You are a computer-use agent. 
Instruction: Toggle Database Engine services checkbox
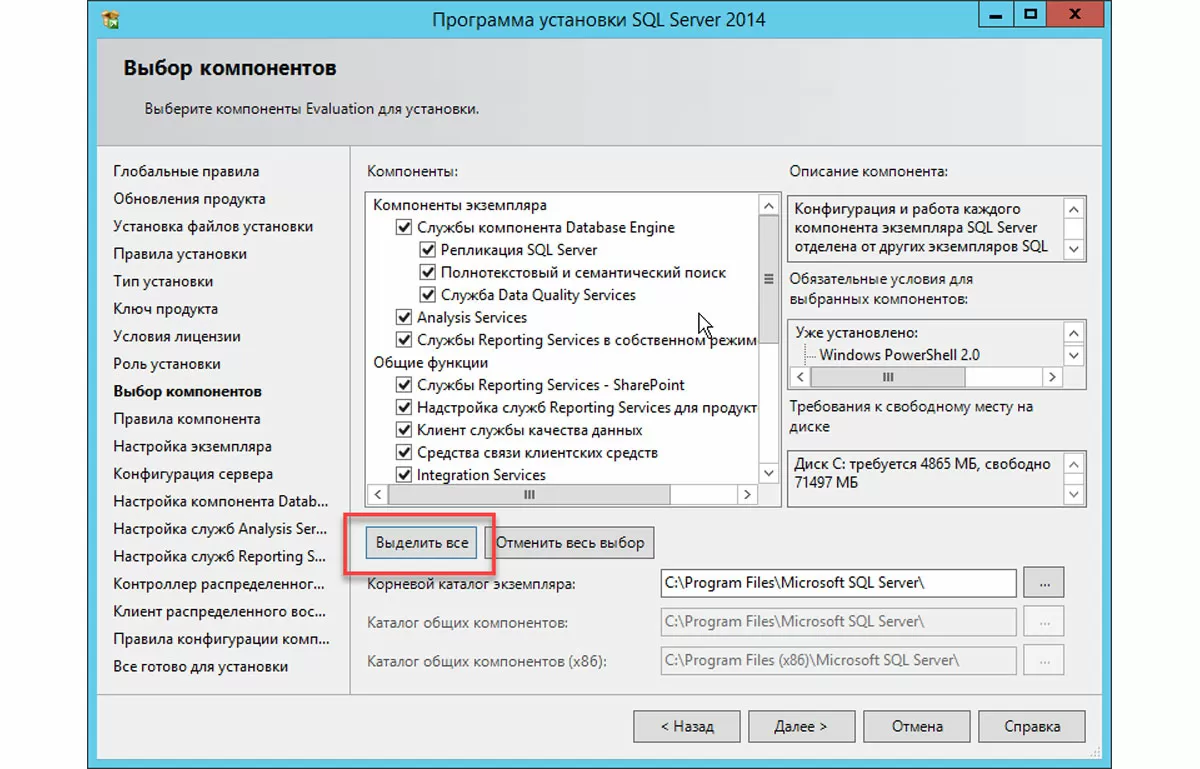(404, 228)
